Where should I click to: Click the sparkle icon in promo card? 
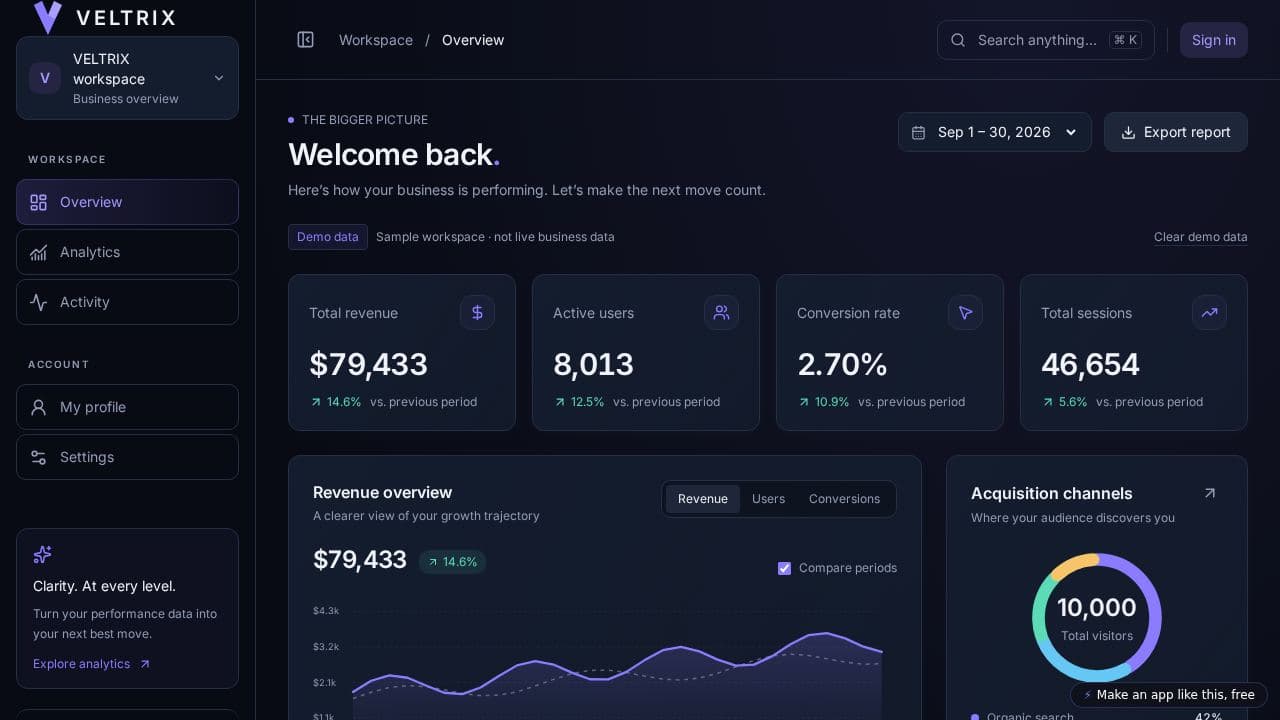click(42, 554)
